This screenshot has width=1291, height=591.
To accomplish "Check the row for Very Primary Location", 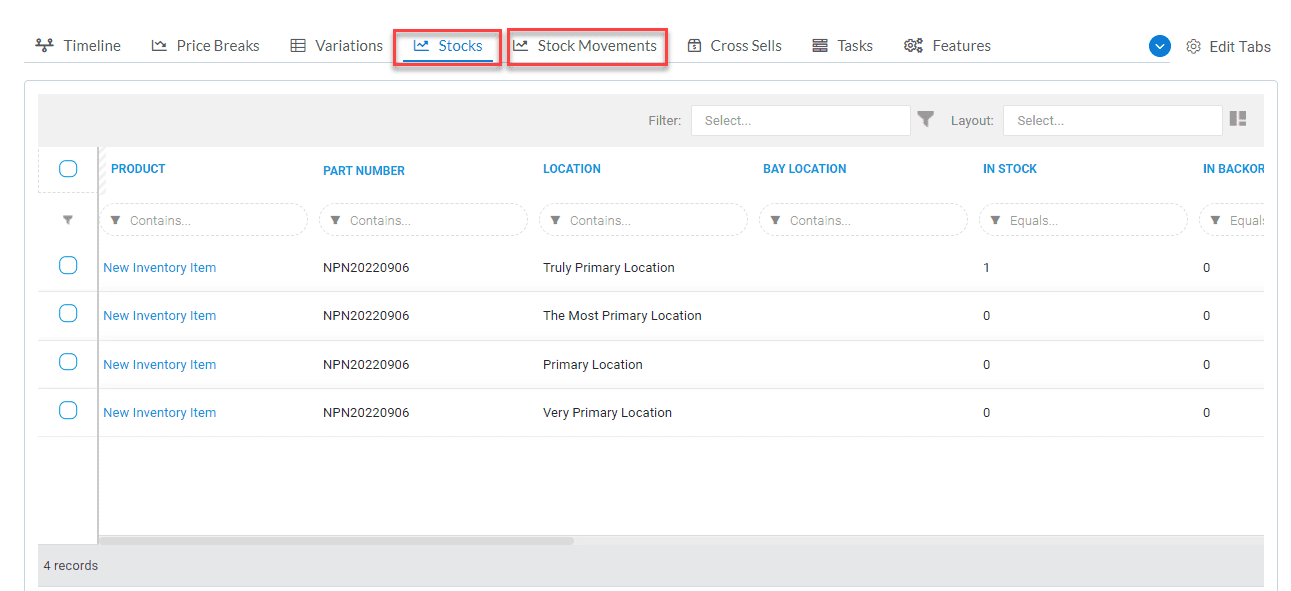I will click(68, 410).
